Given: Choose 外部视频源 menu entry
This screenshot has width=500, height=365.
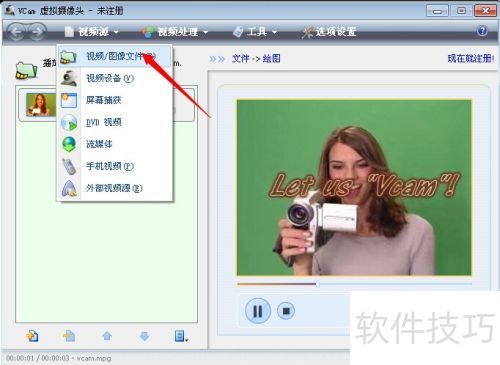Looking at the screenshot, I should click(115, 188).
